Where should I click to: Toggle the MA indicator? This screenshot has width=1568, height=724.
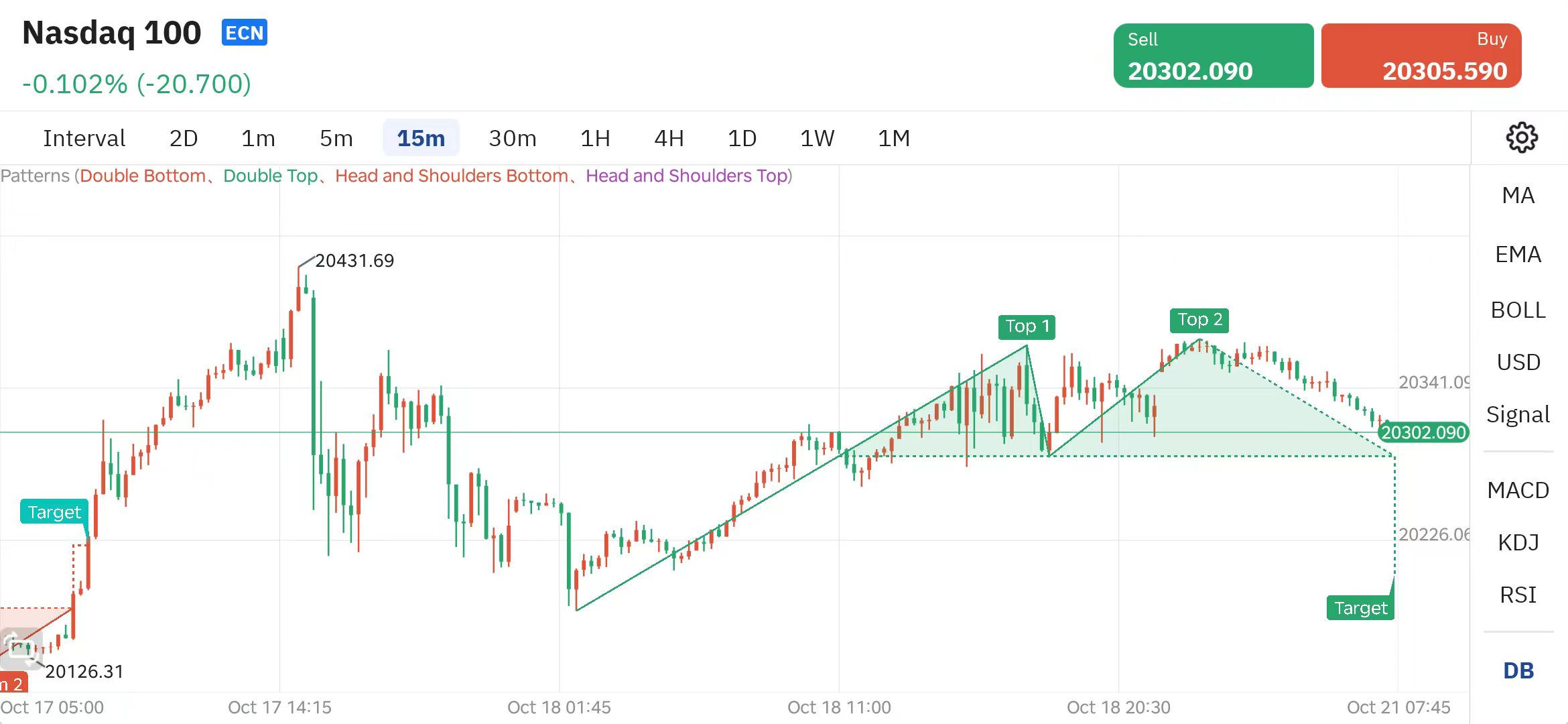pos(1518,196)
